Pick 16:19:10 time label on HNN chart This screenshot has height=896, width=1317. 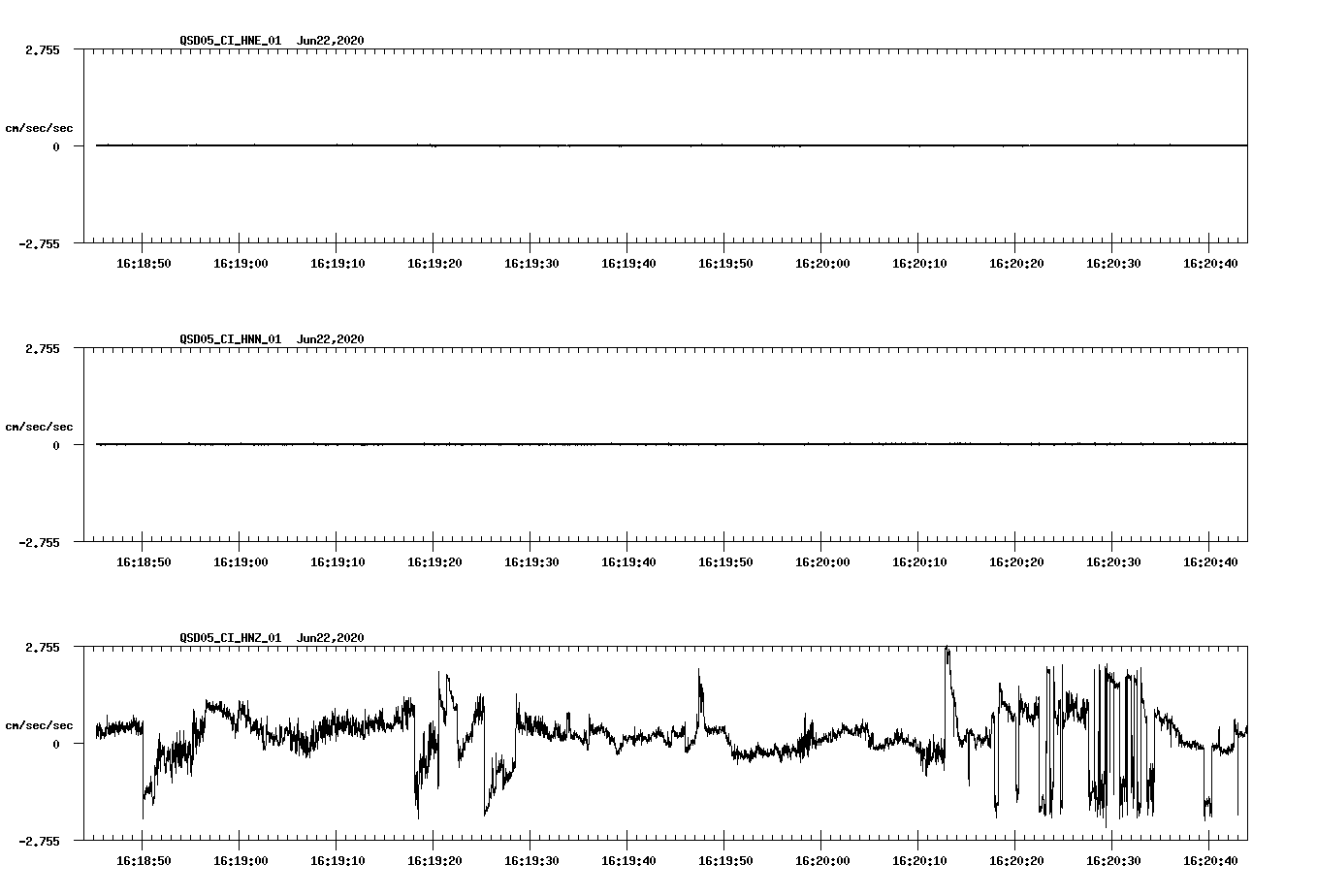(x=337, y=561)
